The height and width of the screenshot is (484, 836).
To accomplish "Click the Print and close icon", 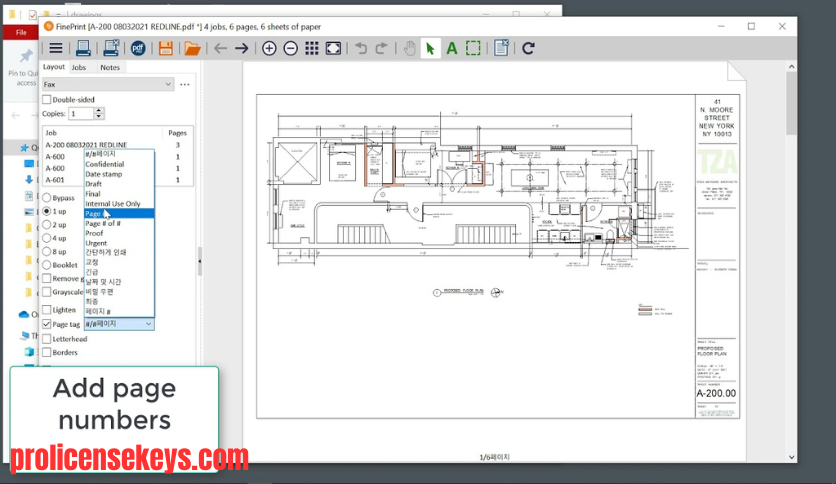I will (111, 49).
